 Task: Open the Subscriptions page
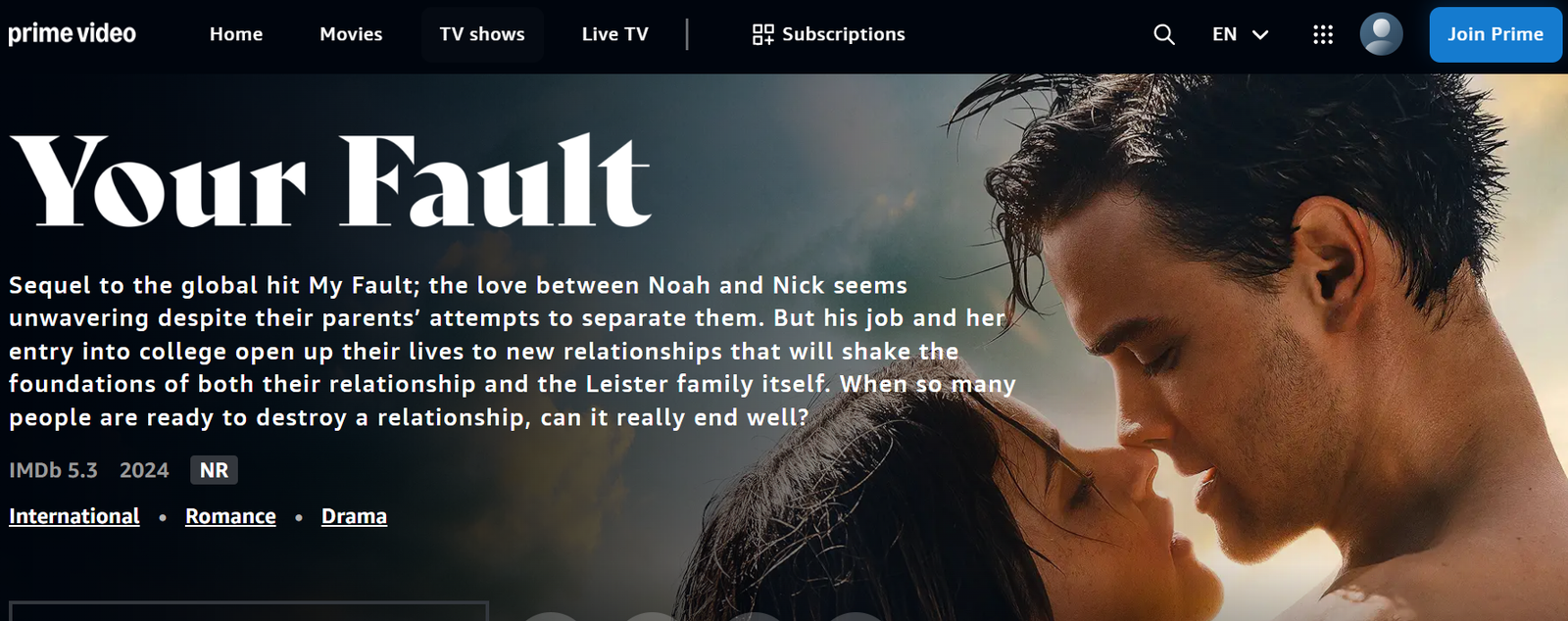coord(829,34)
